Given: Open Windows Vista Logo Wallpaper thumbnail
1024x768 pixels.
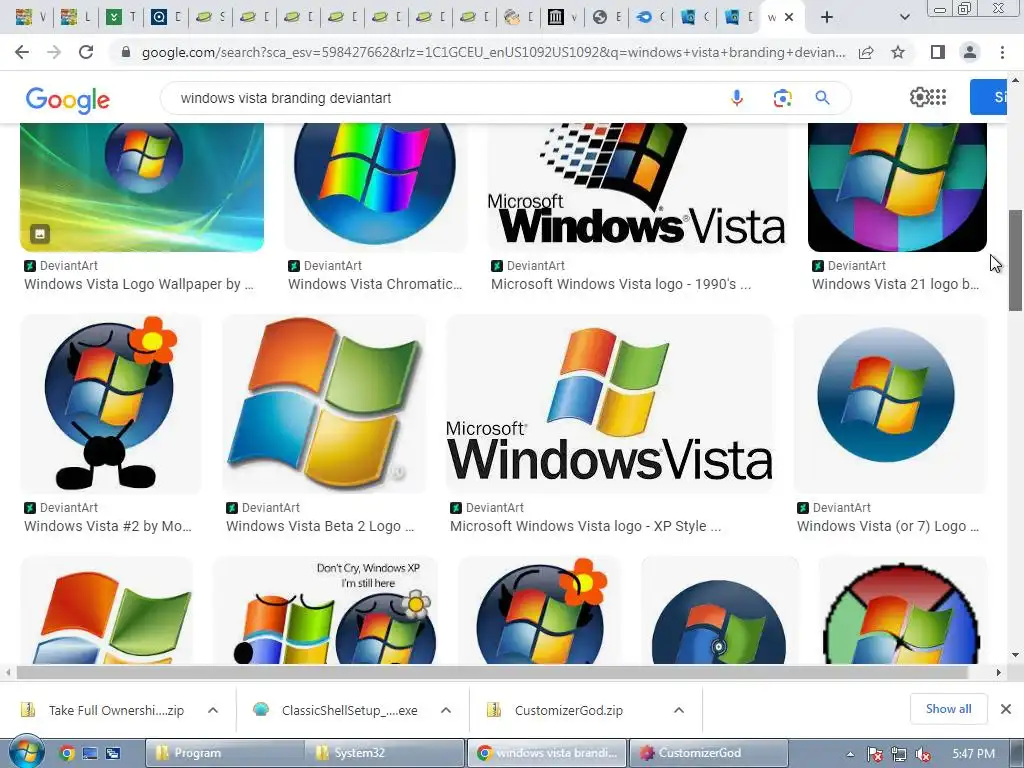Looking at the screenshot, I should [x=142, y=187].
